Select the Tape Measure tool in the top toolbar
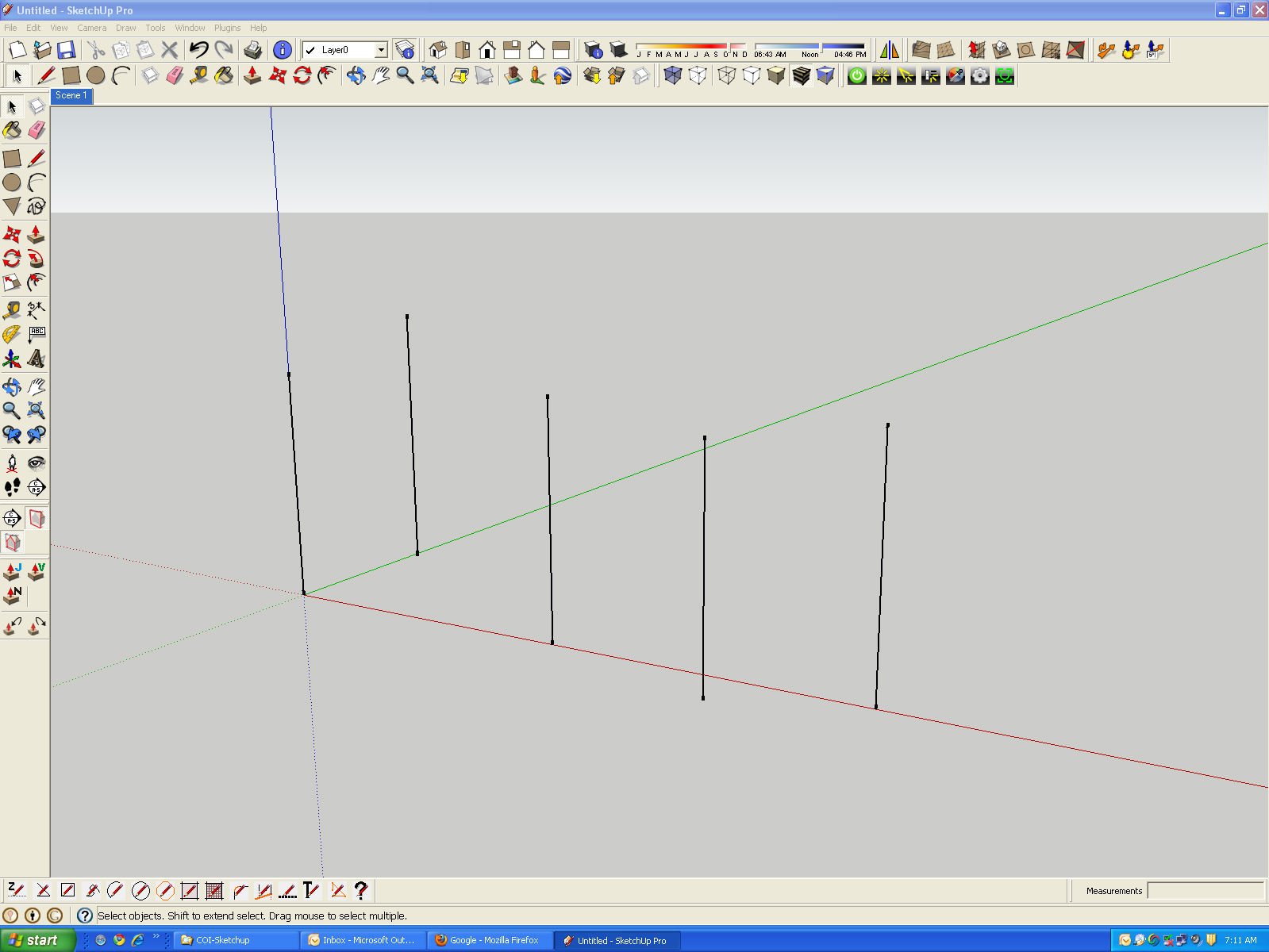 pos(199,75)
